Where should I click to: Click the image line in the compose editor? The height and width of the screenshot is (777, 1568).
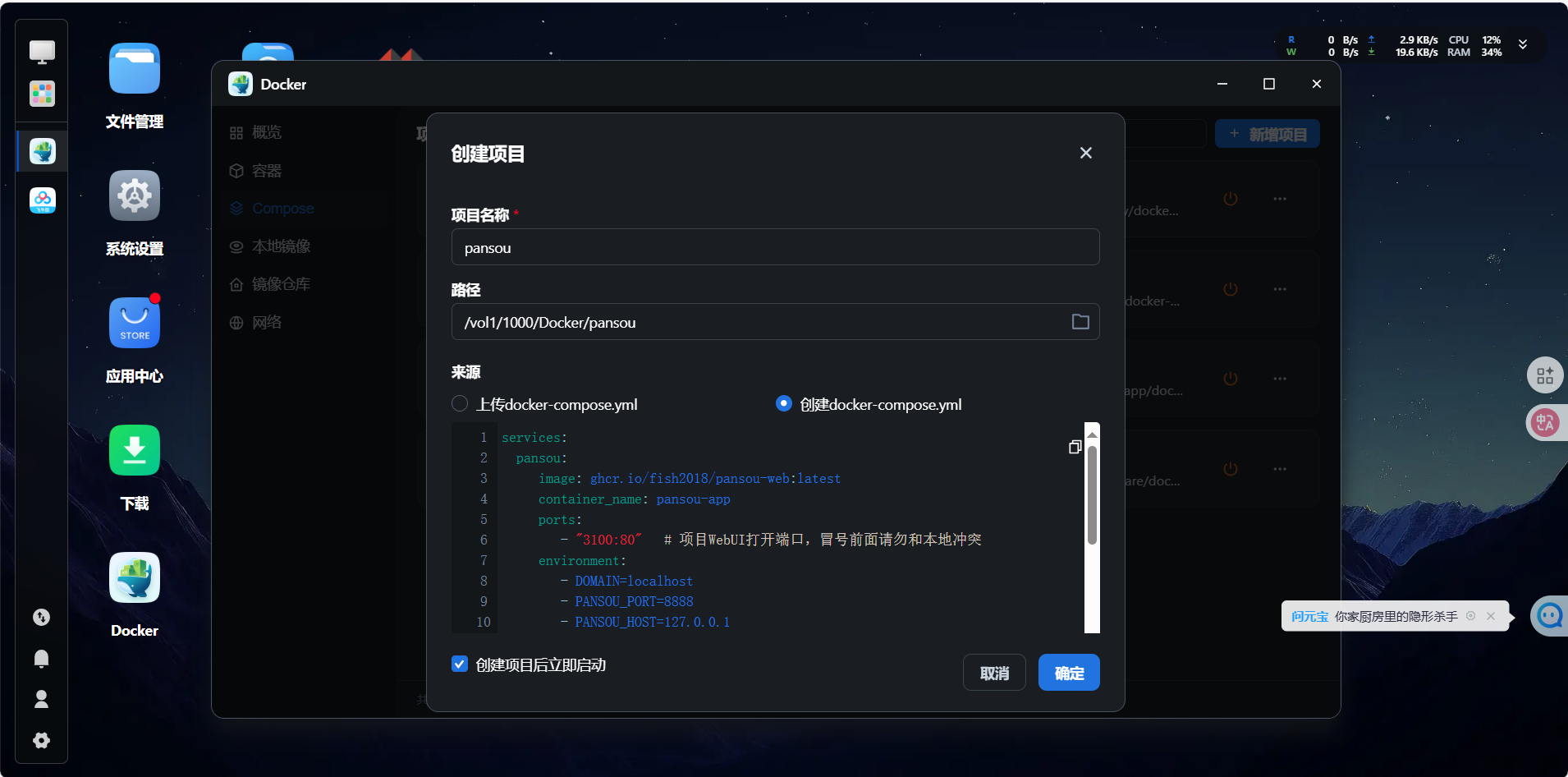click(x=690, y=479)
